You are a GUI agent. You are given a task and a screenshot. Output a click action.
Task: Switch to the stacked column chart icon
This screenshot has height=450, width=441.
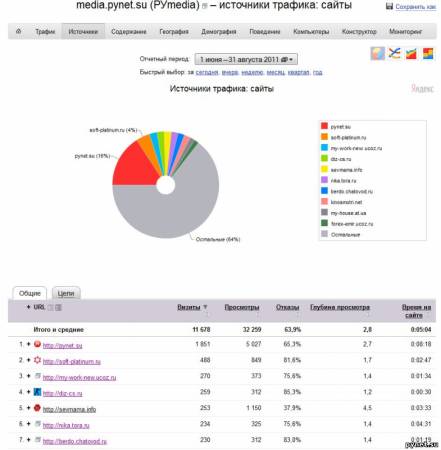[428, 53]
